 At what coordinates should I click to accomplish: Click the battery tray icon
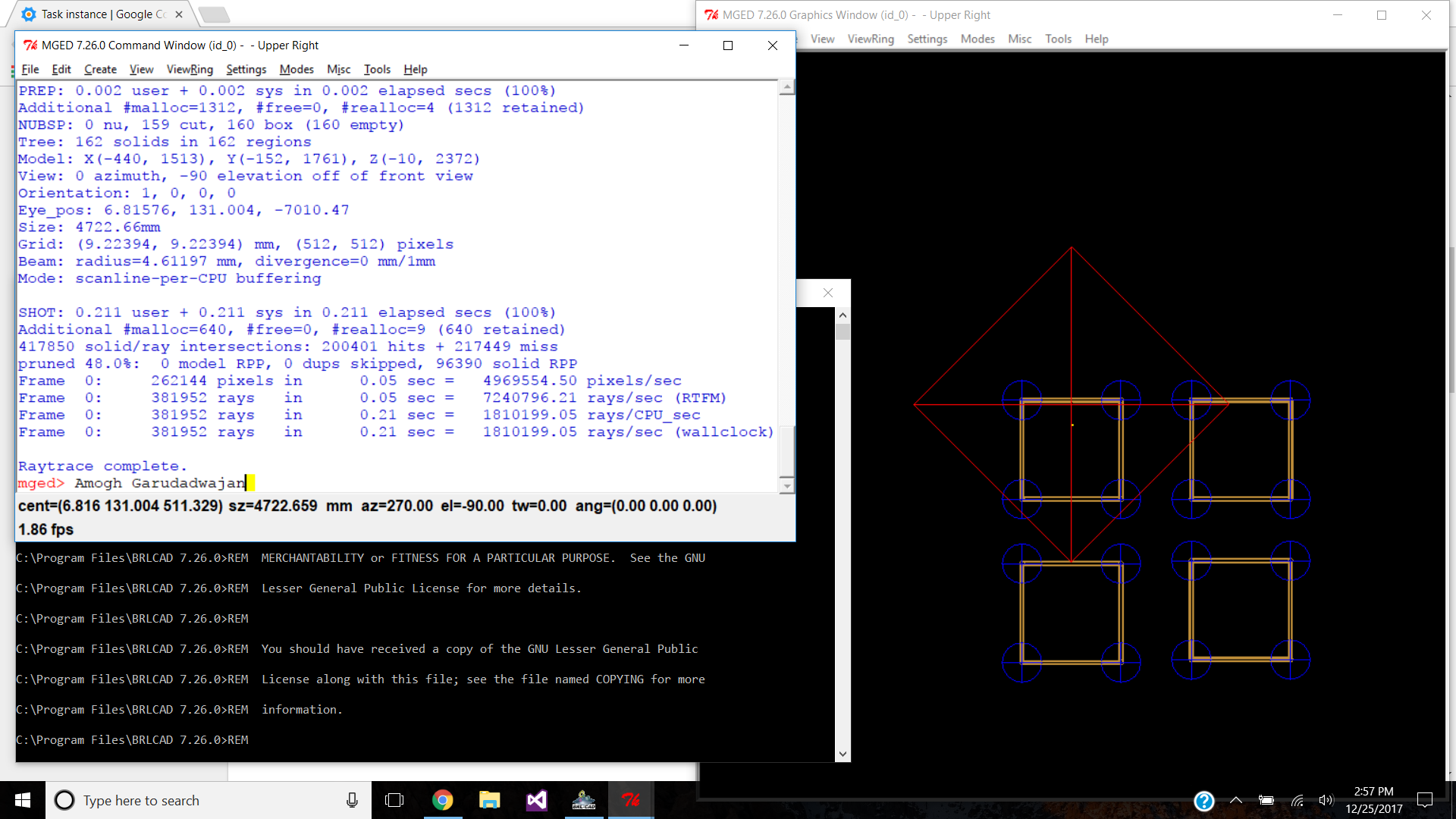coord(1266,800)
